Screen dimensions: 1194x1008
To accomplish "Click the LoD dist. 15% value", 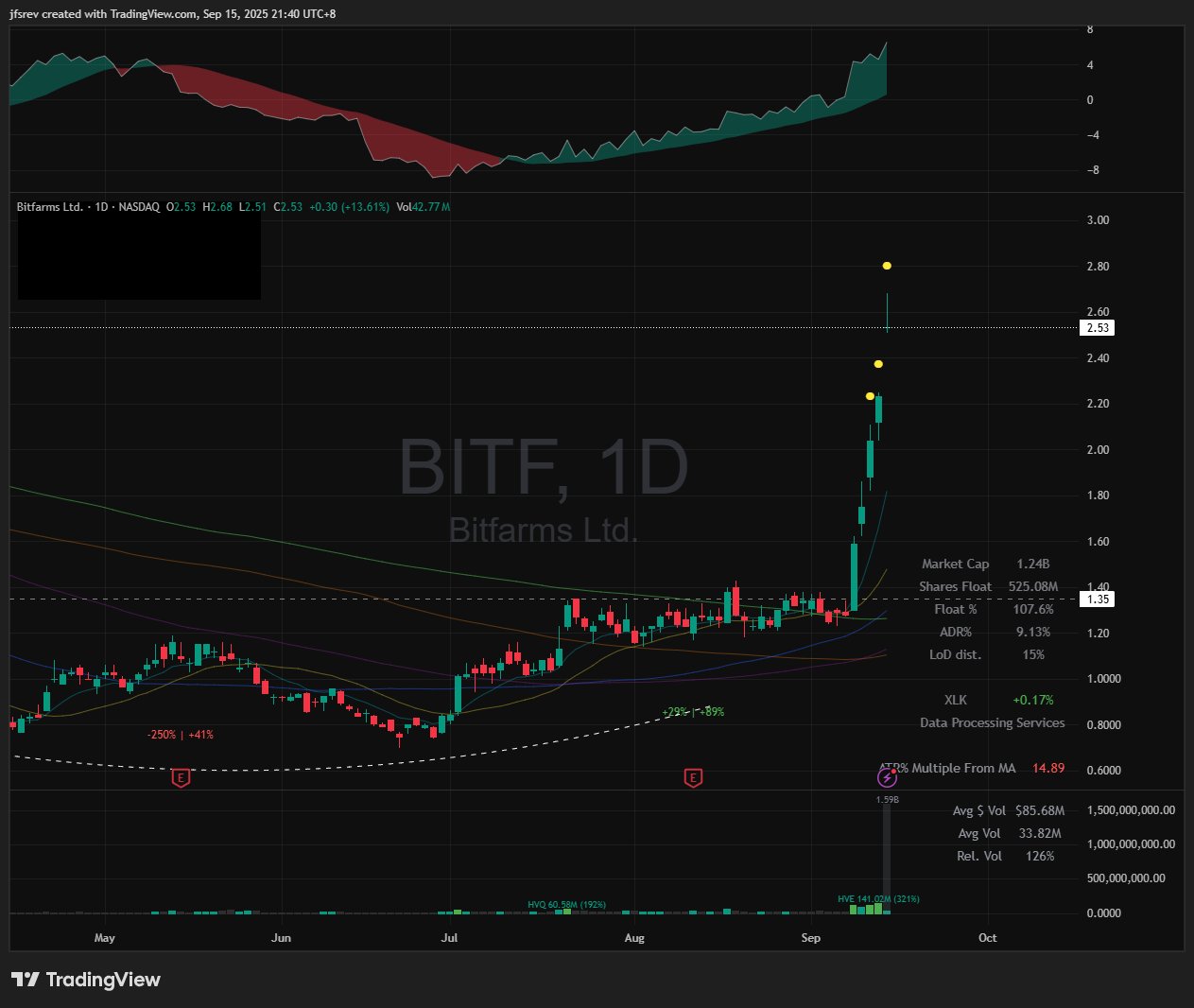I will tap(1033, 654).
